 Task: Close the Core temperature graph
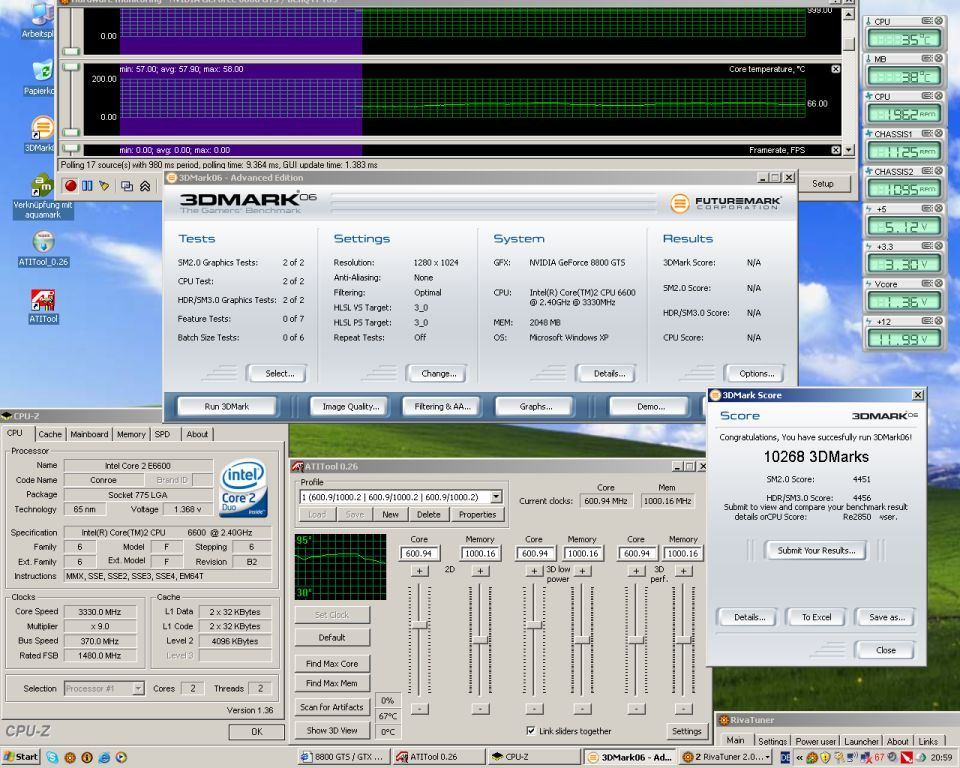pos(836,69)
